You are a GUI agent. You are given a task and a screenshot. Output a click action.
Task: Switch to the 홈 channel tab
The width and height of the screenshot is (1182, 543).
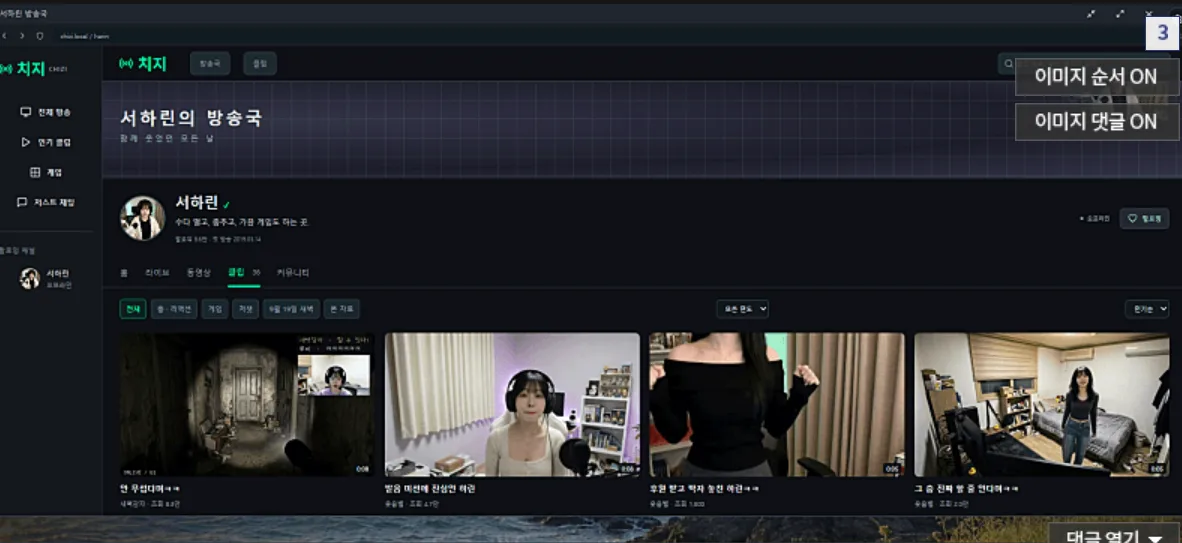click(x=124, y=272)
